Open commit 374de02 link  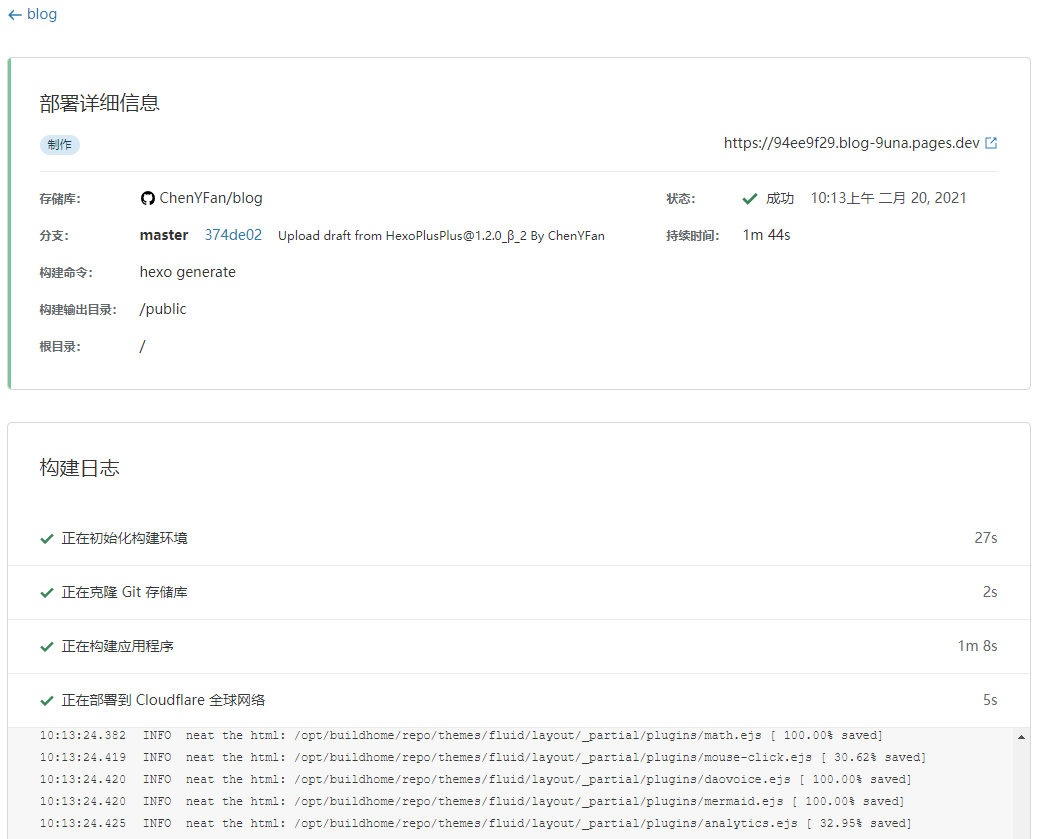(233, 235)
